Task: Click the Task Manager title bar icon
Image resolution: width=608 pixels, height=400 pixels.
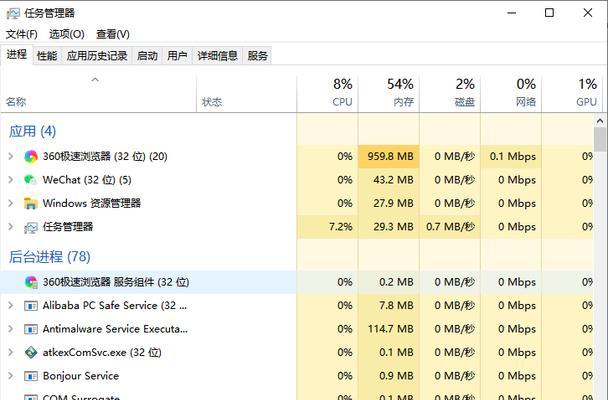Action: [x=13, y=14]
